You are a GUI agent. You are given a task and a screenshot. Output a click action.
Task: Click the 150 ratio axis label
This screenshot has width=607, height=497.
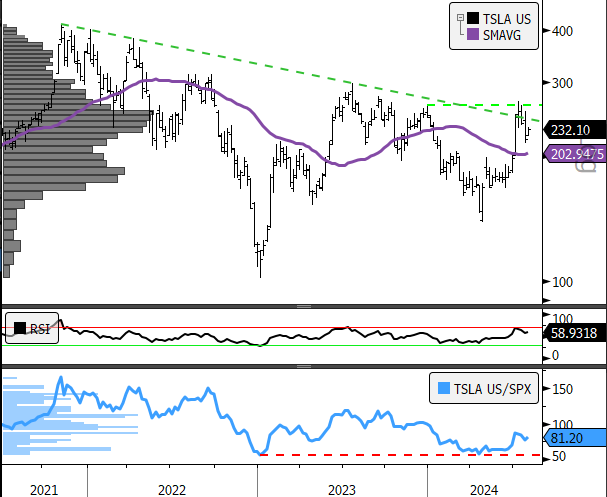click(x=562, y=389)
